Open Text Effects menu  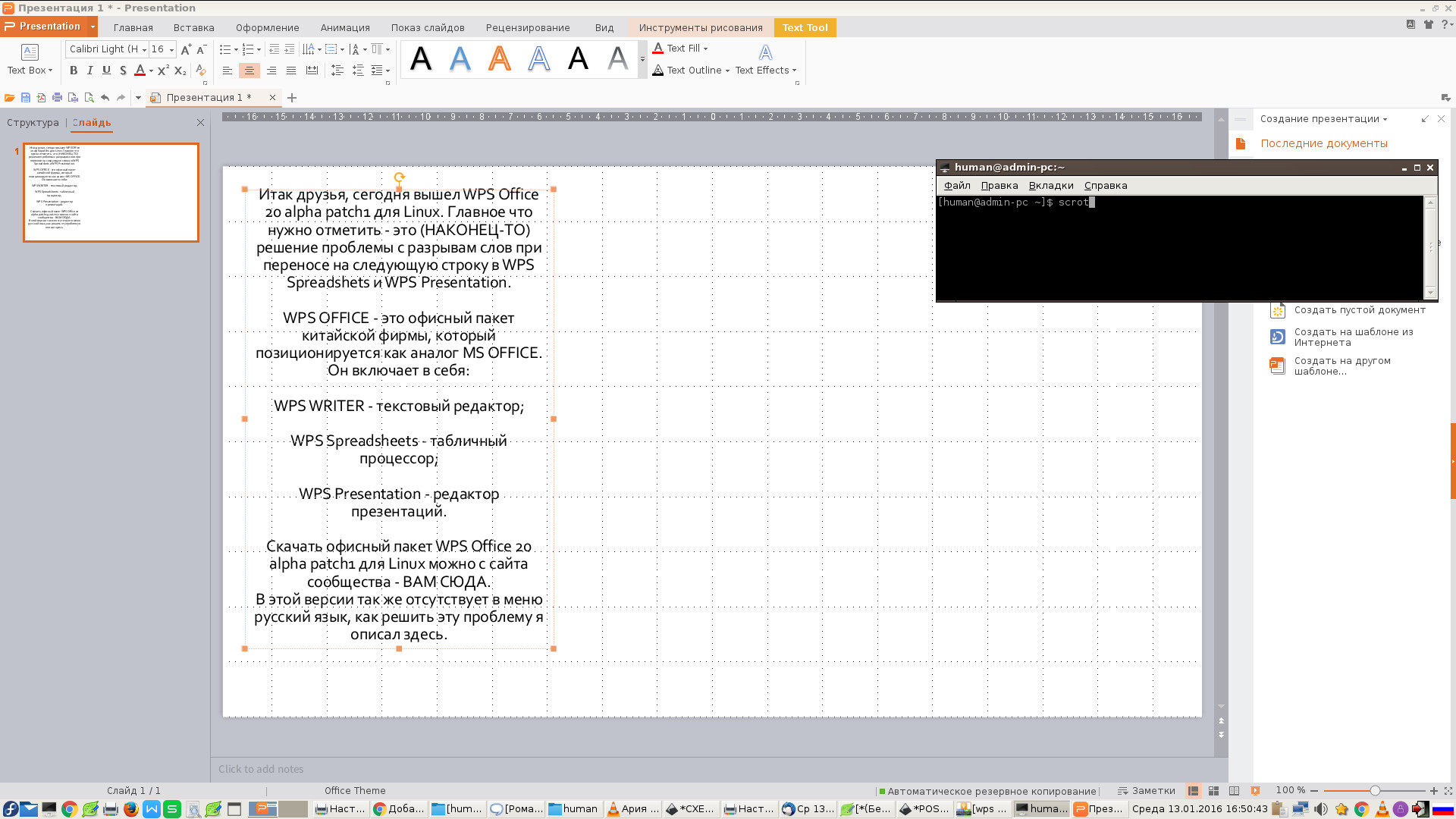tap(765, 60)
